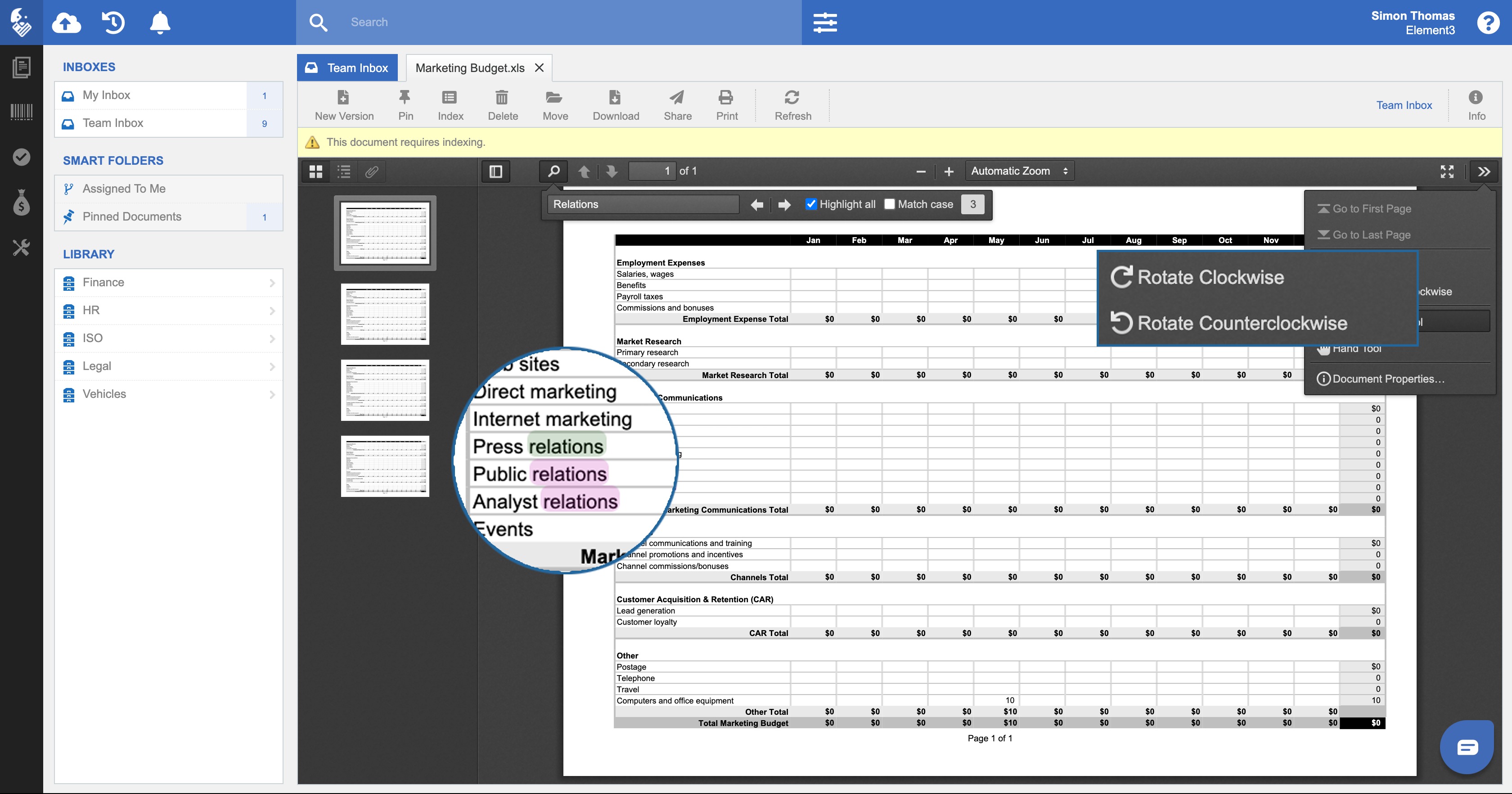This screenshot has height=794, width=1512.
Task: Print the document
Action: tap(727, 105)
